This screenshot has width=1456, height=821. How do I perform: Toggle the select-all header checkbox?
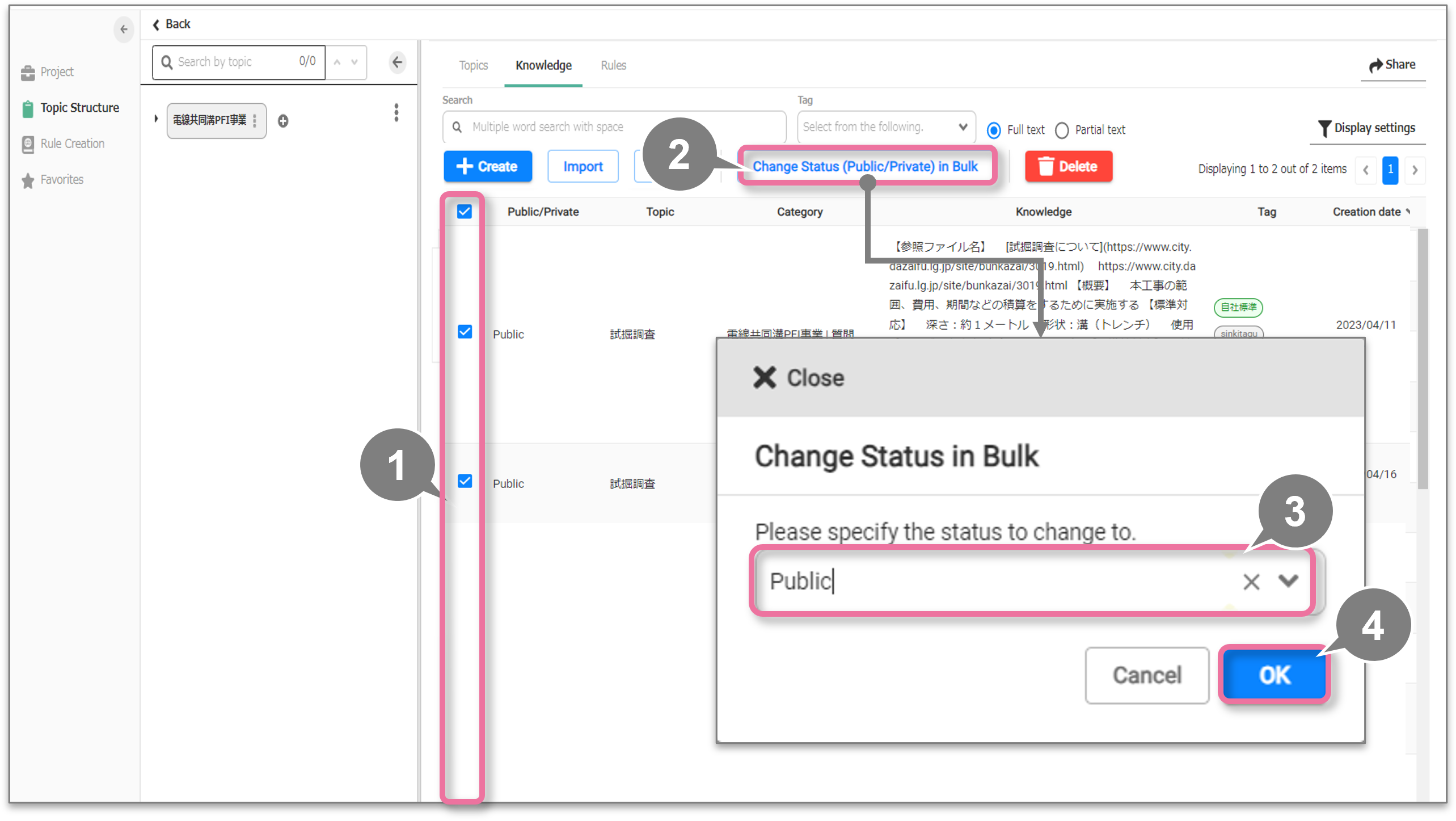[x=465, y=212]
